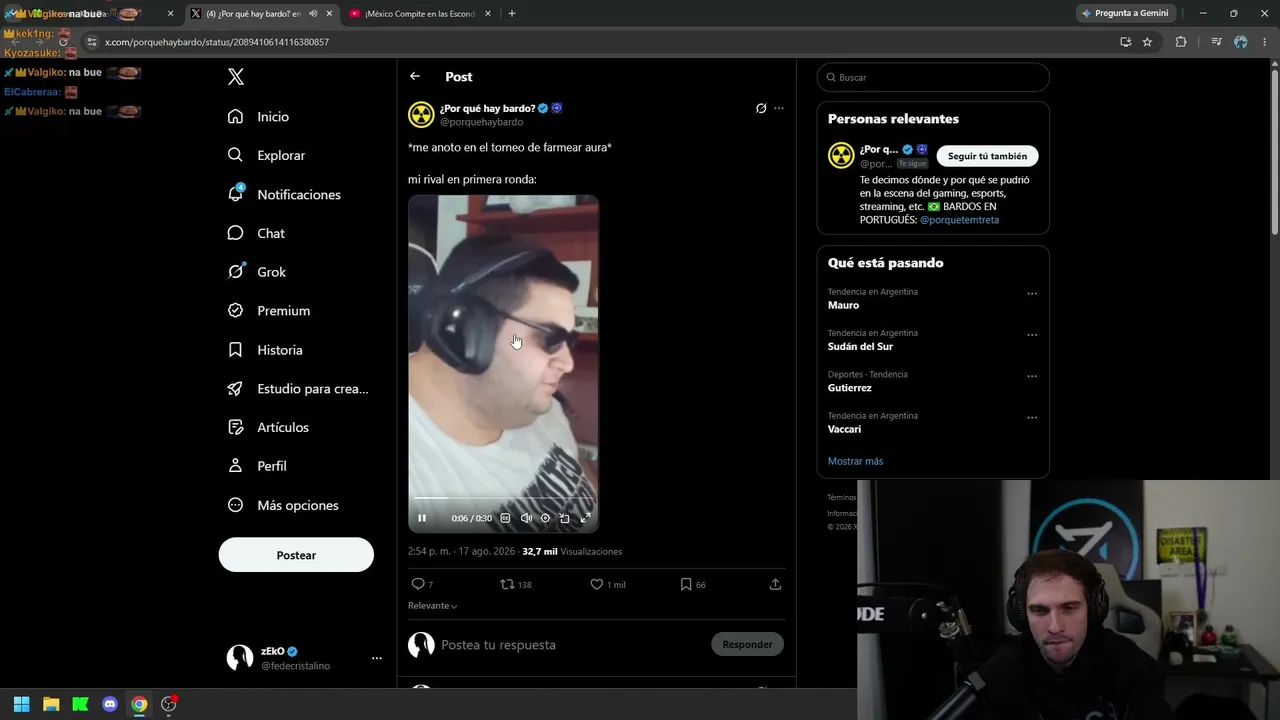The height and width of the screenshot is (720, 1280).
Task: Repost the post showing 138 reposts
Action: (x=508, y=584)
